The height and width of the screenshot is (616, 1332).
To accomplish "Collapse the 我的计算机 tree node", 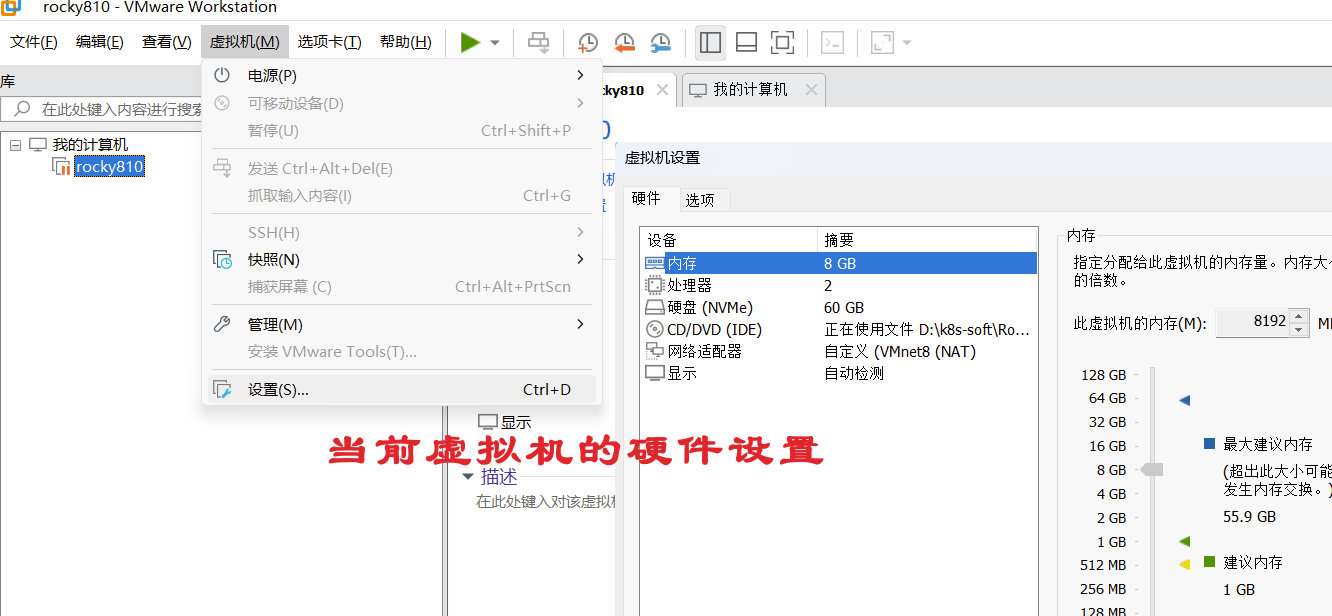I will 15,145.
